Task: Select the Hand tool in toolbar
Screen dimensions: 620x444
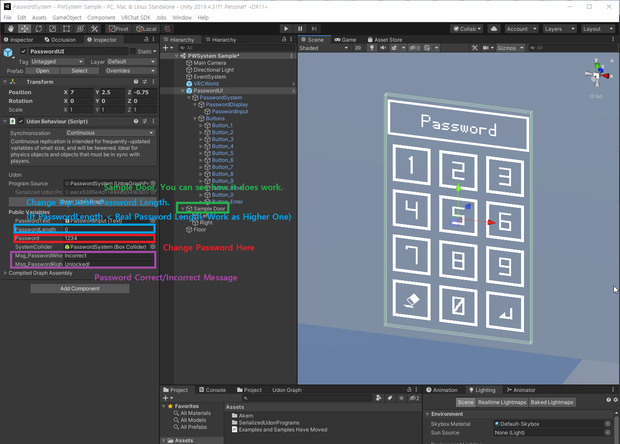Action: click(10, 28)
